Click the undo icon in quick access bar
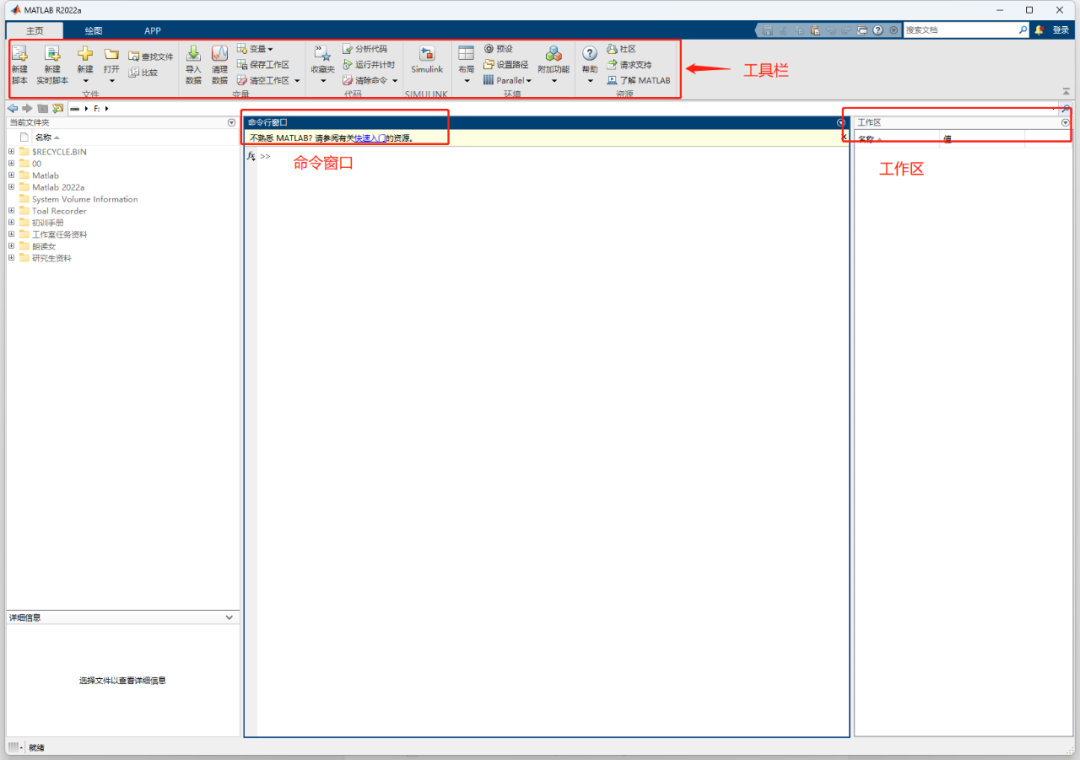The width and height of the screenshot is (1080, 760). 831,30
